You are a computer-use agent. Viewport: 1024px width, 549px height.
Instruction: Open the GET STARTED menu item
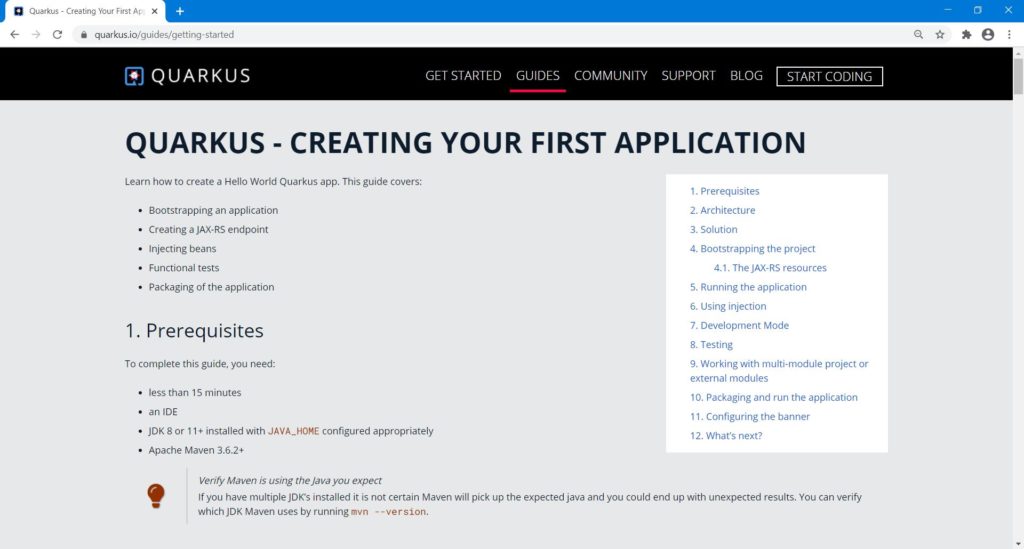(463, 76)
